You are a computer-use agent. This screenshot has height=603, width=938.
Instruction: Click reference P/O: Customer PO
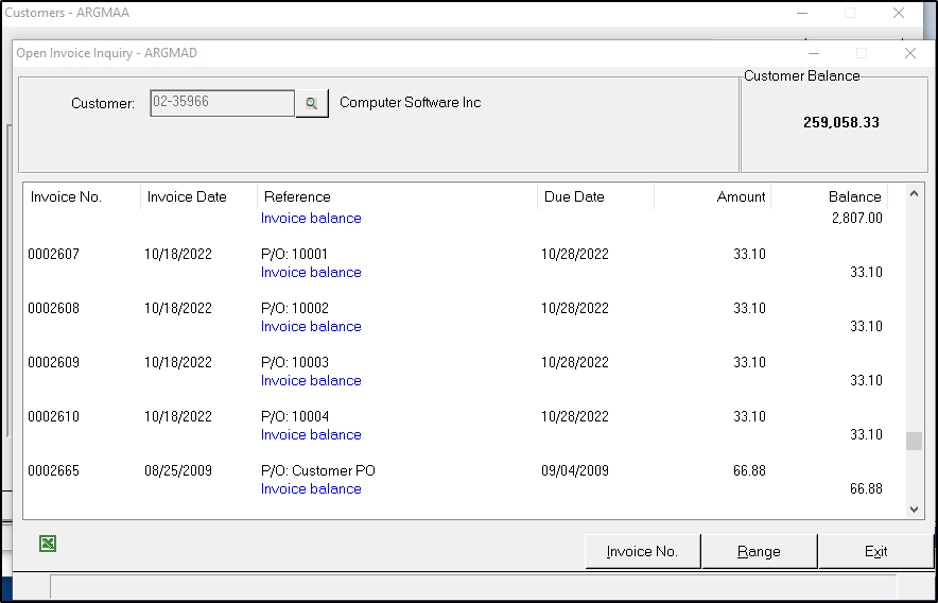(x=318, y=471)
